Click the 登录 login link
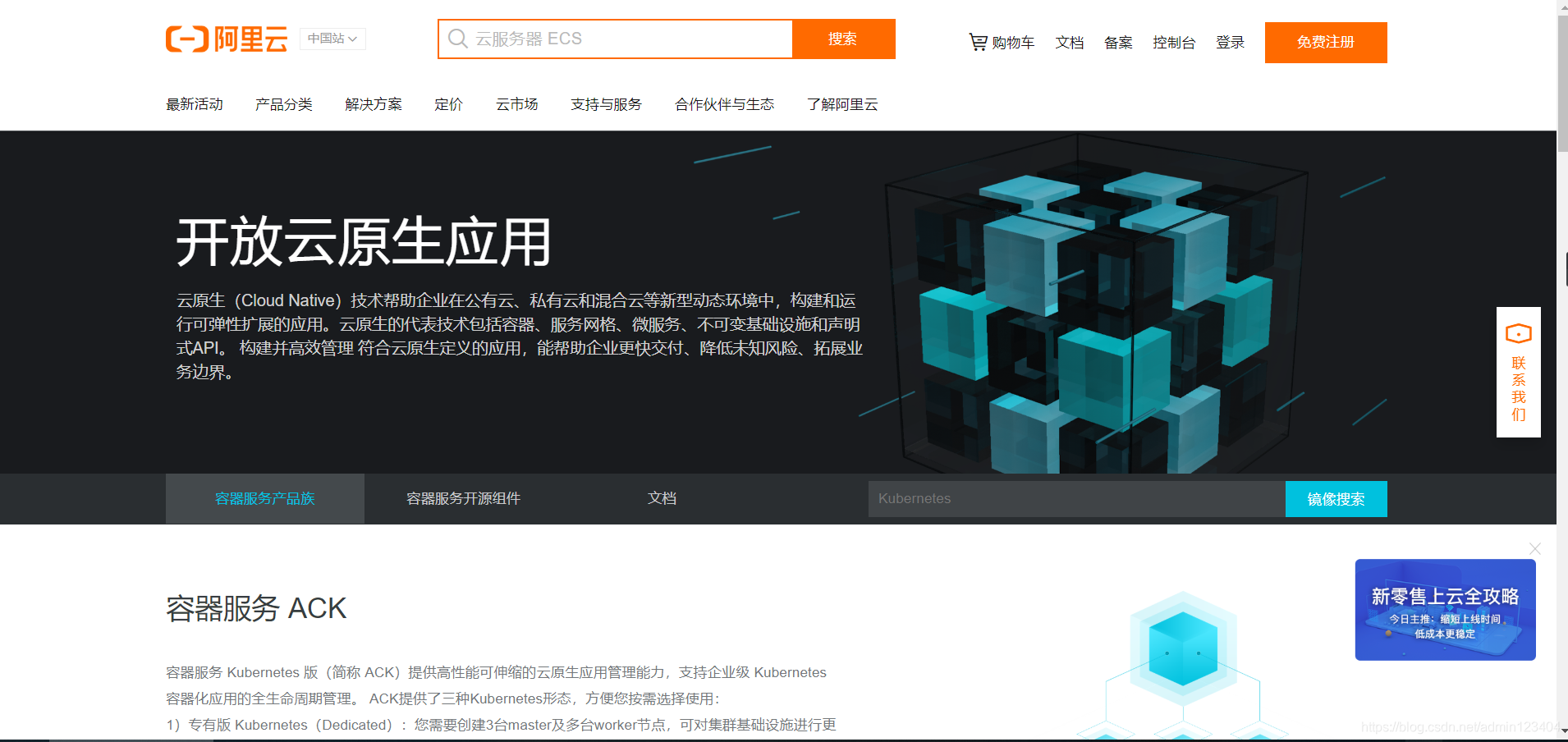Viewport: 1568px width, 742px height. pos(1230,43)
